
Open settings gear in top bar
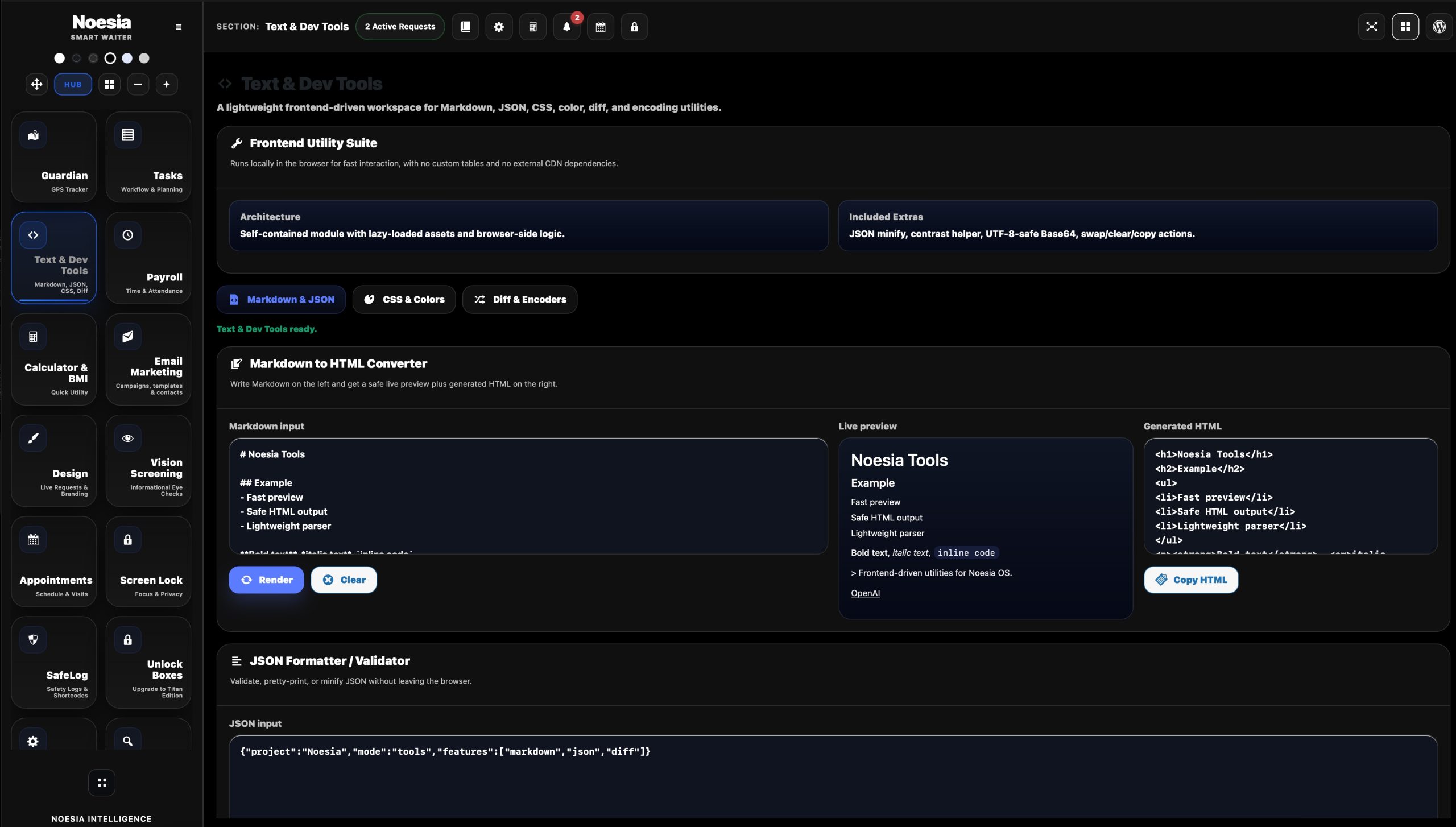(499, 27)
